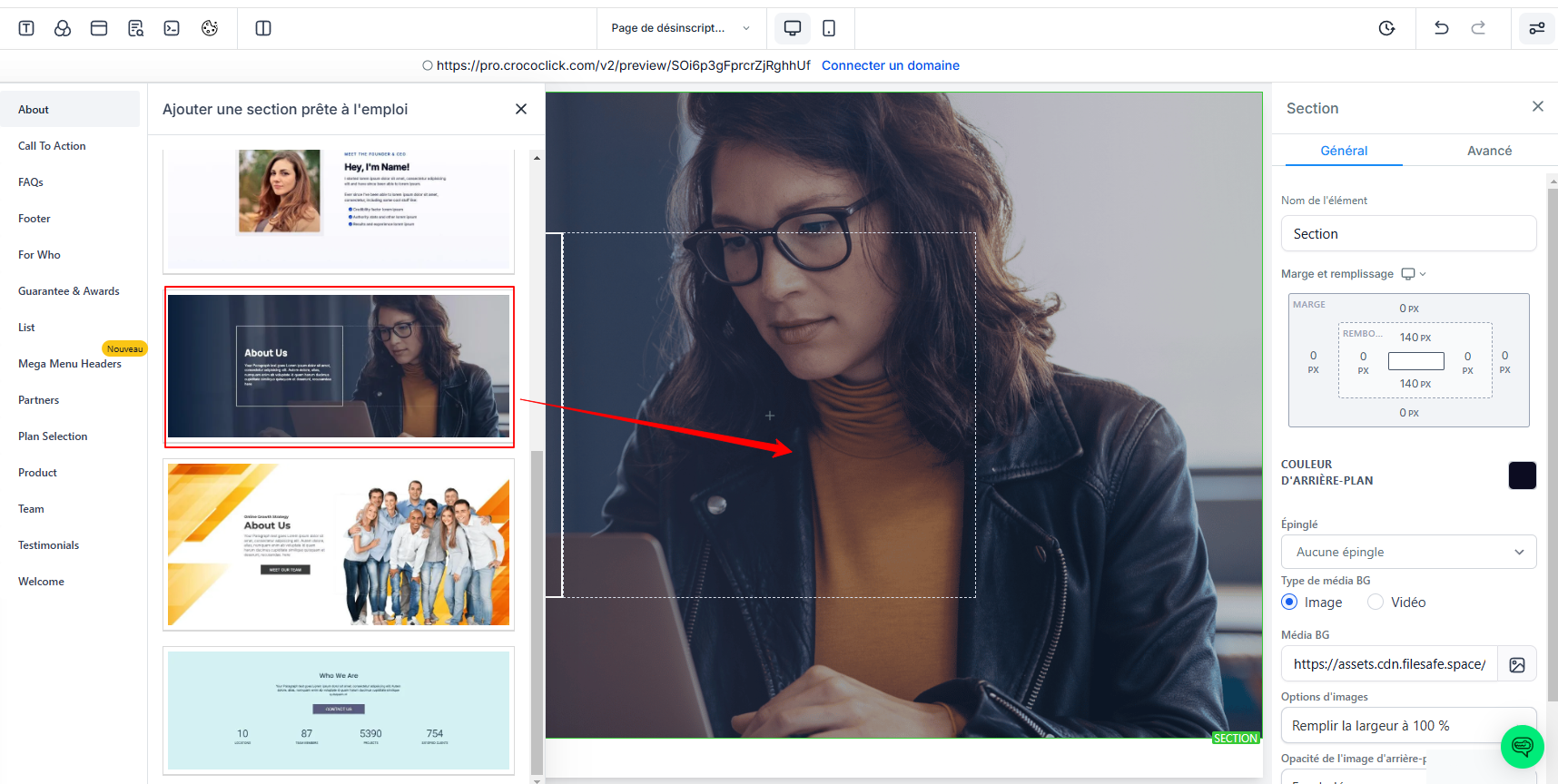The width and height of the screenshot is (1558, 784).
Task: Close the Section settings panel
Action: coord(1538,106)
